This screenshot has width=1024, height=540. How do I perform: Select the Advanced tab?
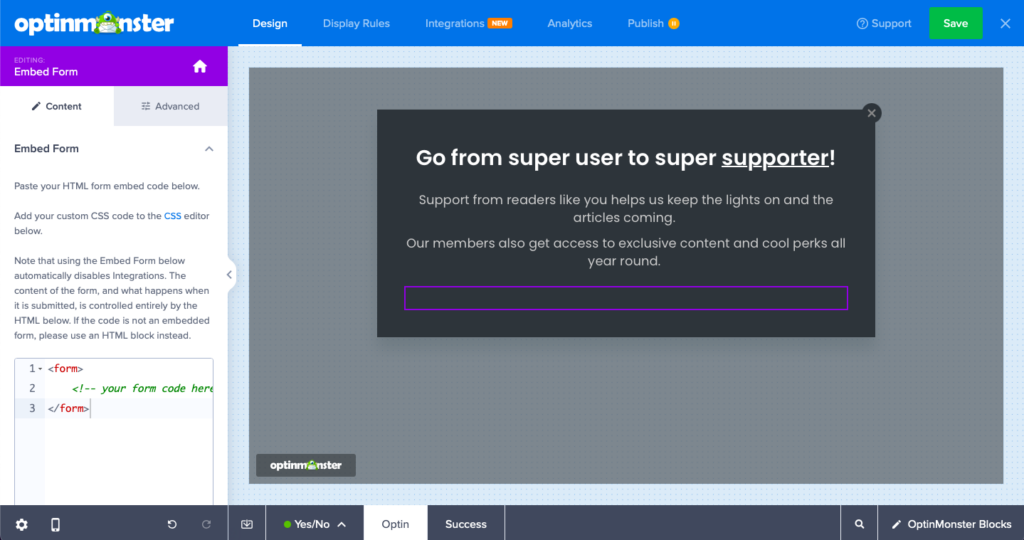click(170, 106)
